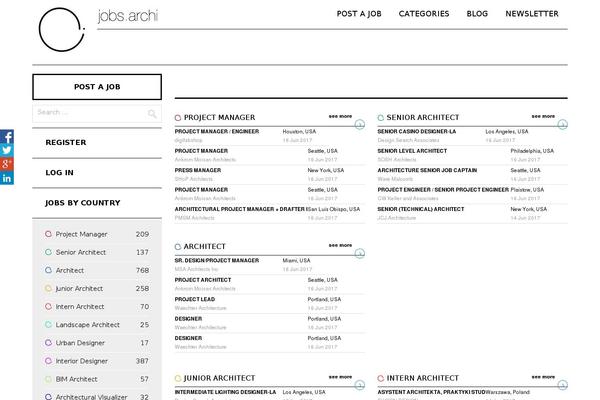Screen dimensions: 600x400
Task: Click see more for Senior Architect
Action: click(543, 116)
